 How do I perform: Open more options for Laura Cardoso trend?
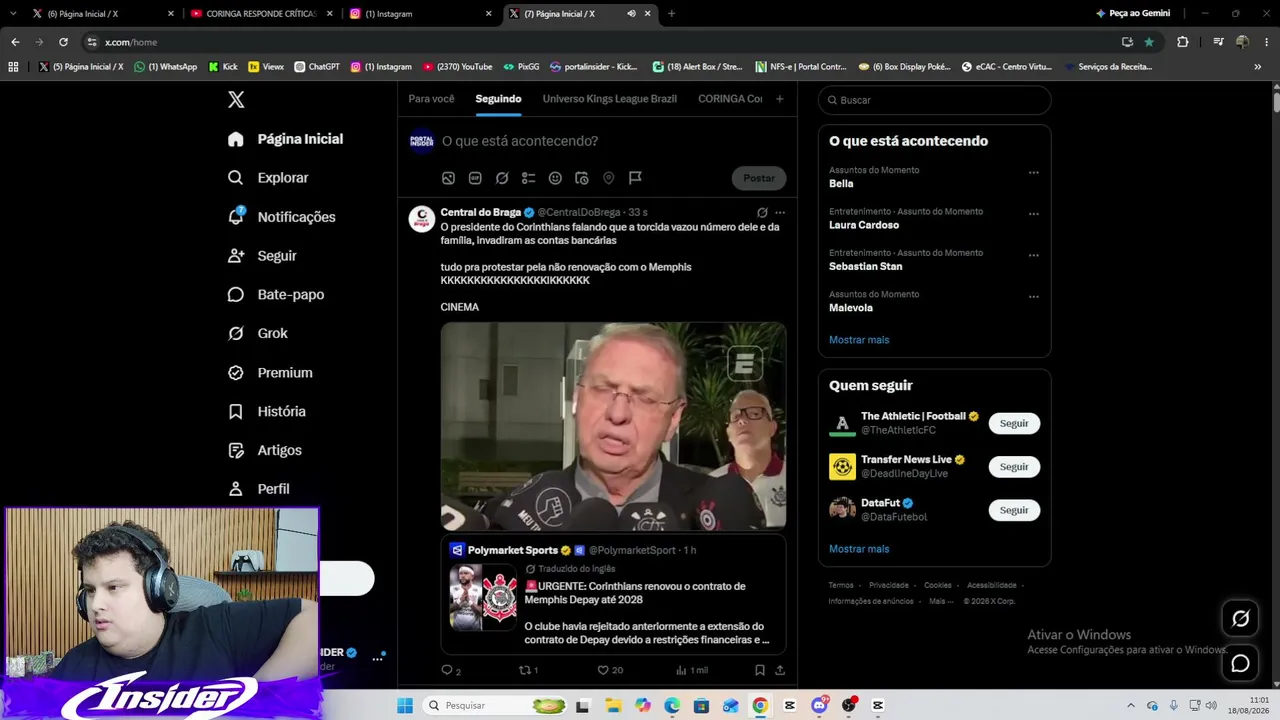1034,214
